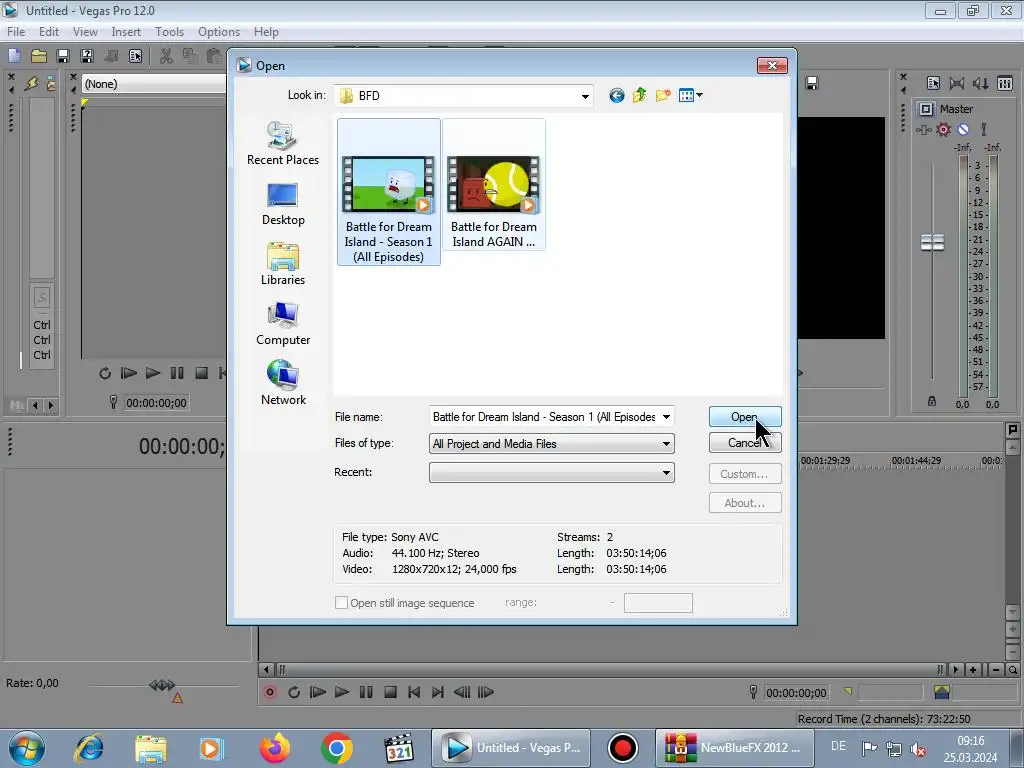Click Go to End in timeline transport
This screenshot has width=1024, height=768.
(x=438, y=692)
